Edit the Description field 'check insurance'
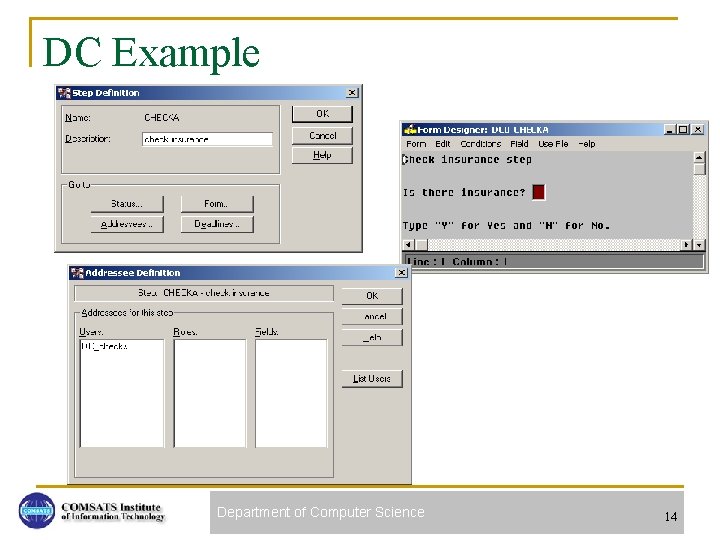Viewport: 720px width, 540px height. (x=207, y=139)
